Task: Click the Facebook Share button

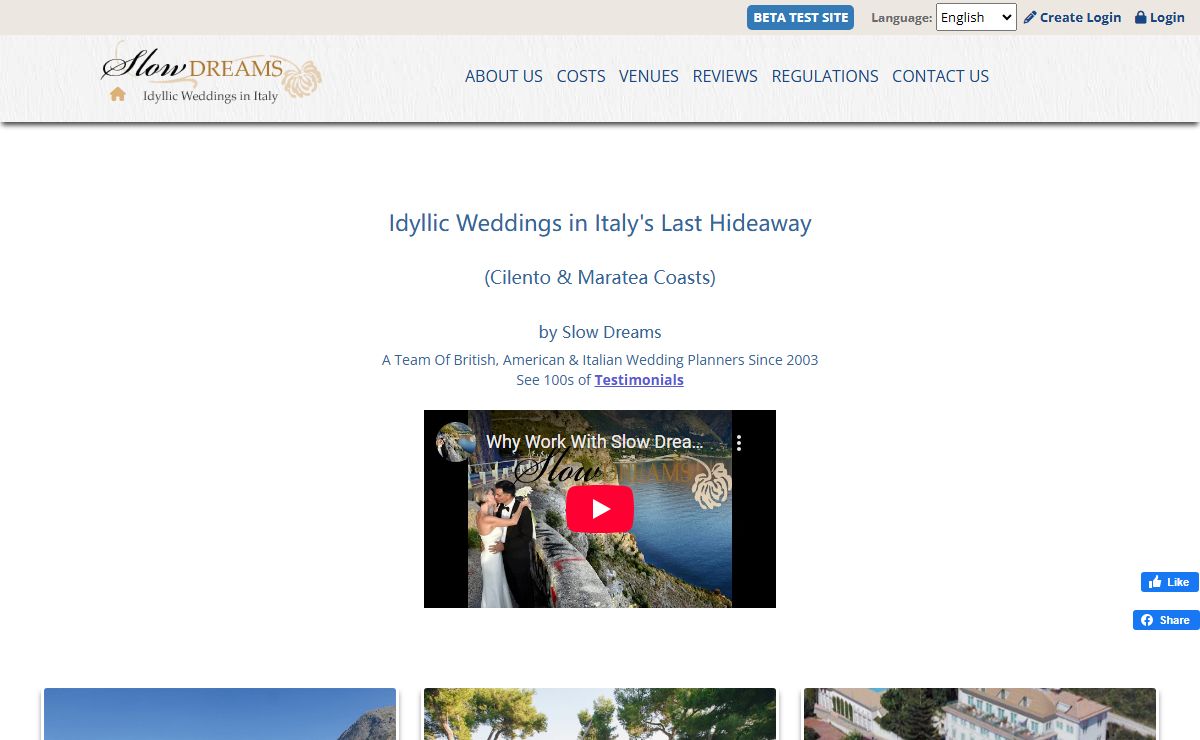Action: [1166, 620]
